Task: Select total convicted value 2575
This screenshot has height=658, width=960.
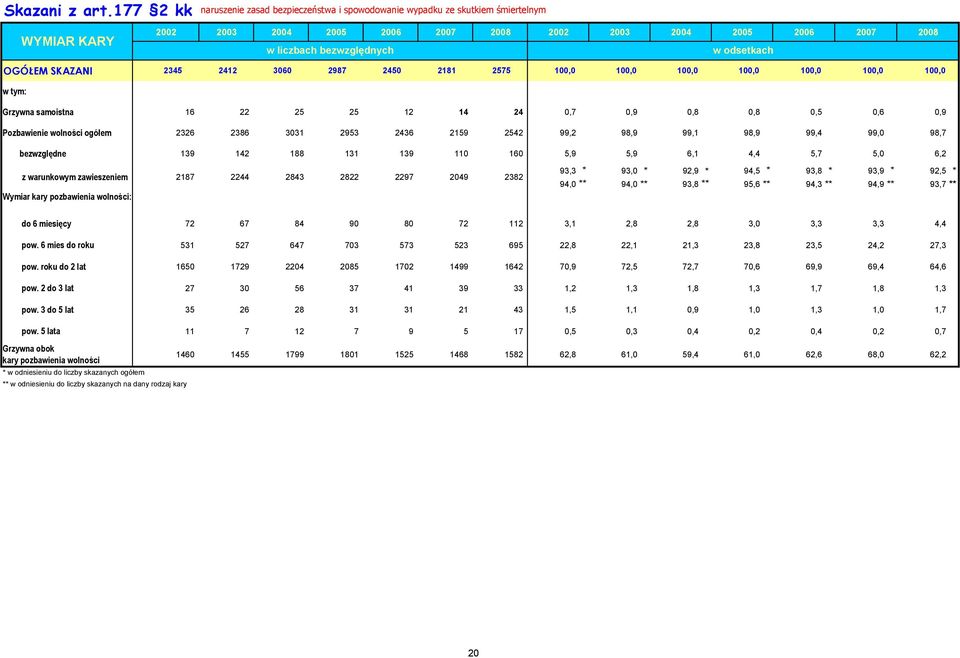Action: click(501, 70)
